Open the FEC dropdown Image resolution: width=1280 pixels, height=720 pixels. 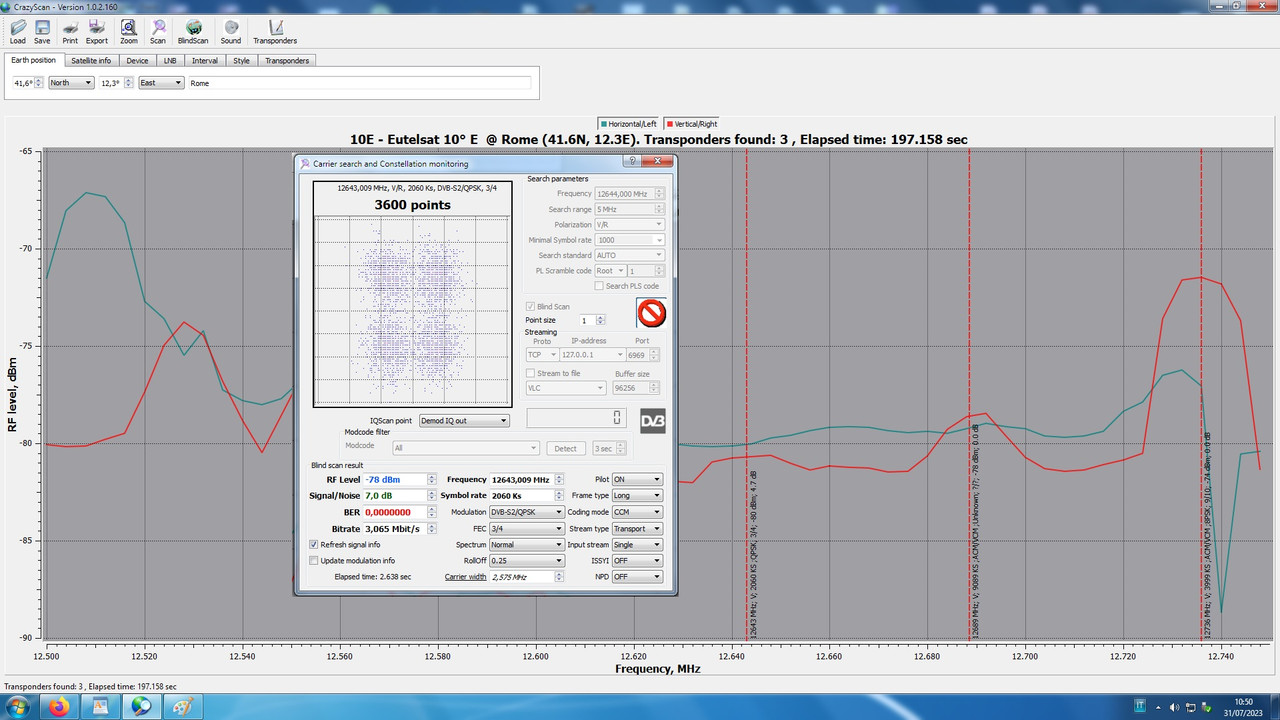[x=526, y=528]
